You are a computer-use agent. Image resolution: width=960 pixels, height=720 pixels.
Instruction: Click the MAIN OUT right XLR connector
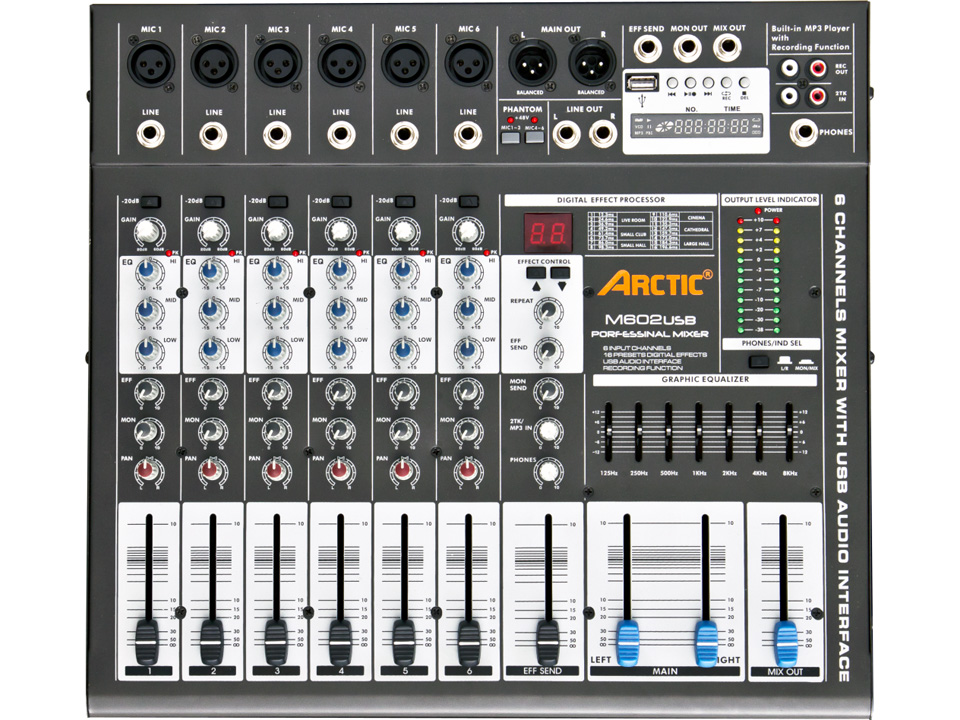(592, 63)
